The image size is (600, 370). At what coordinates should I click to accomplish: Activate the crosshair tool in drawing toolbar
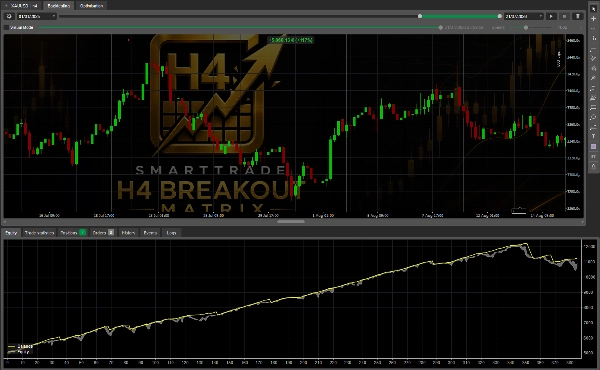pos(593,18)
